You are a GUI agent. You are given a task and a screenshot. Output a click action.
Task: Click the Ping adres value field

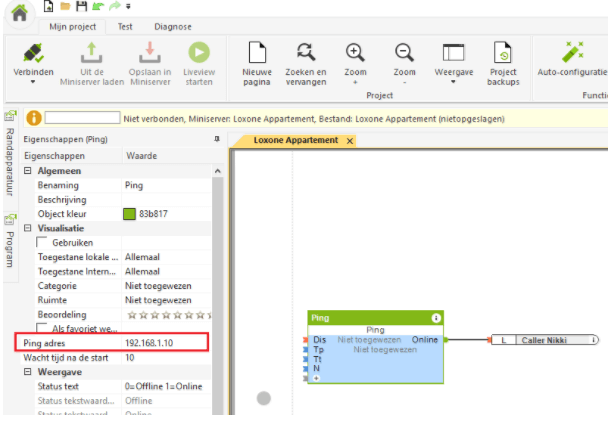(165, 342)
